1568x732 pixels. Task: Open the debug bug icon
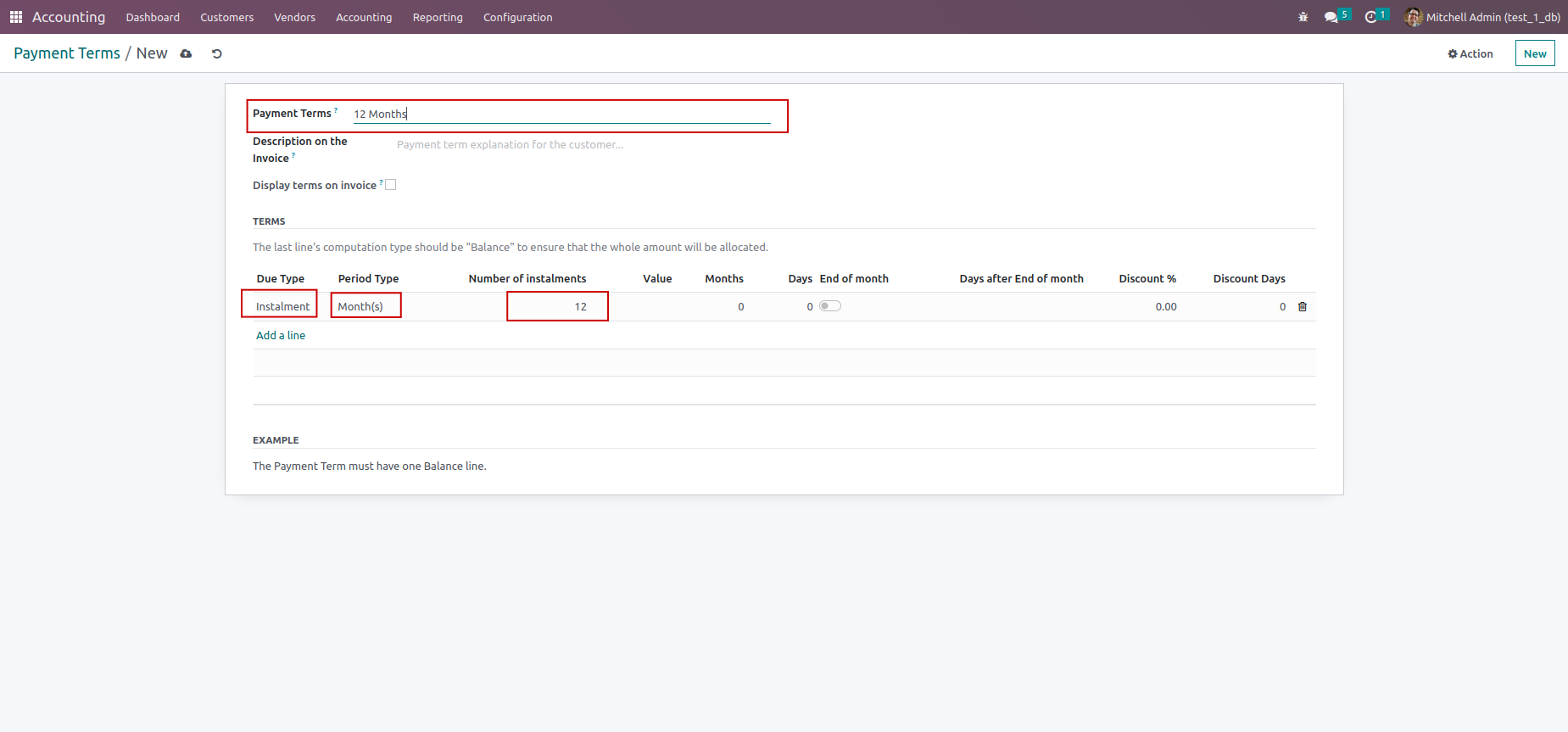click(1303, 17)
